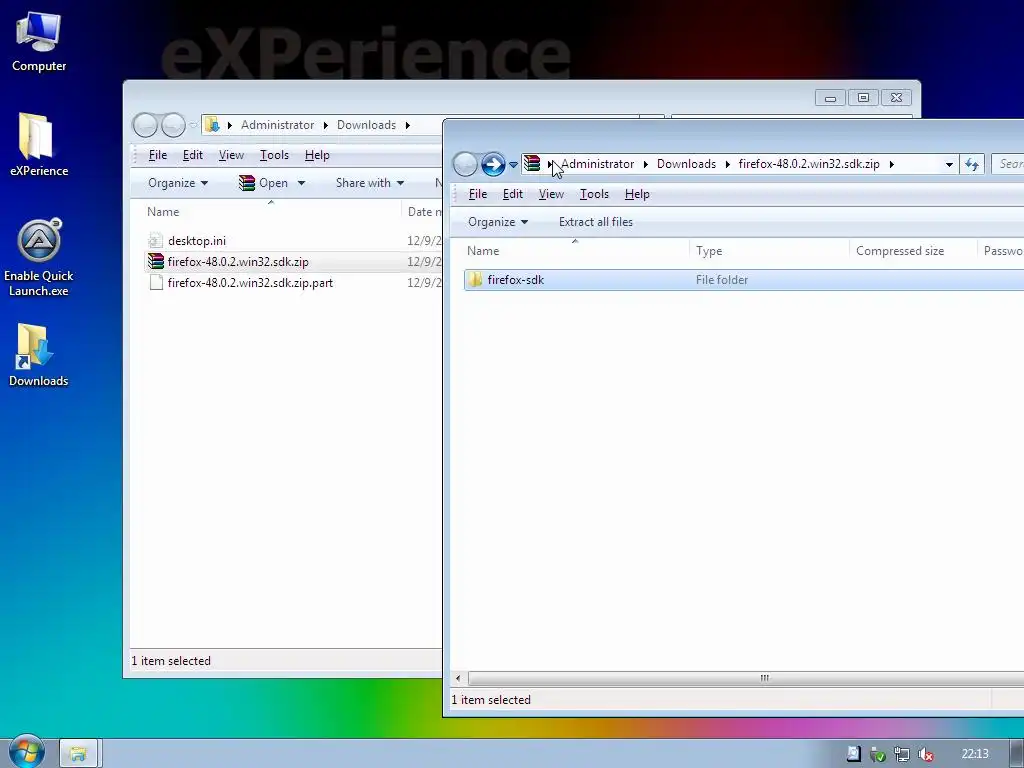This screenshot has width=1024, height=768.
Task: Open Help menu in Downloads window
Action: pos(317,155)
